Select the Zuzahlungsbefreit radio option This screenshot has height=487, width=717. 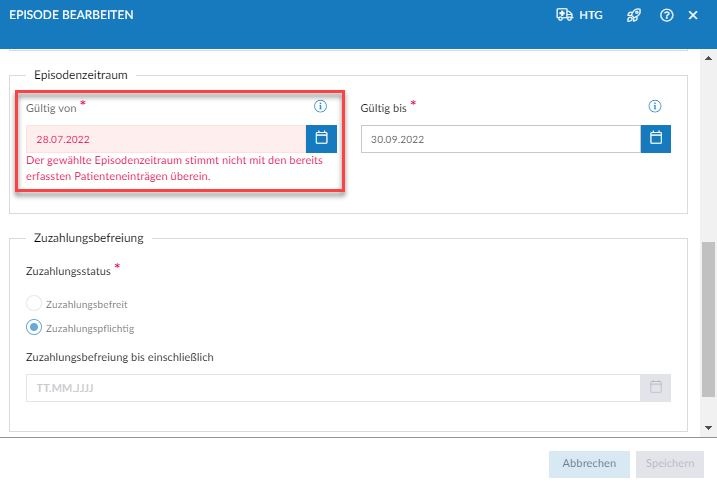click(x=34, y=303)
